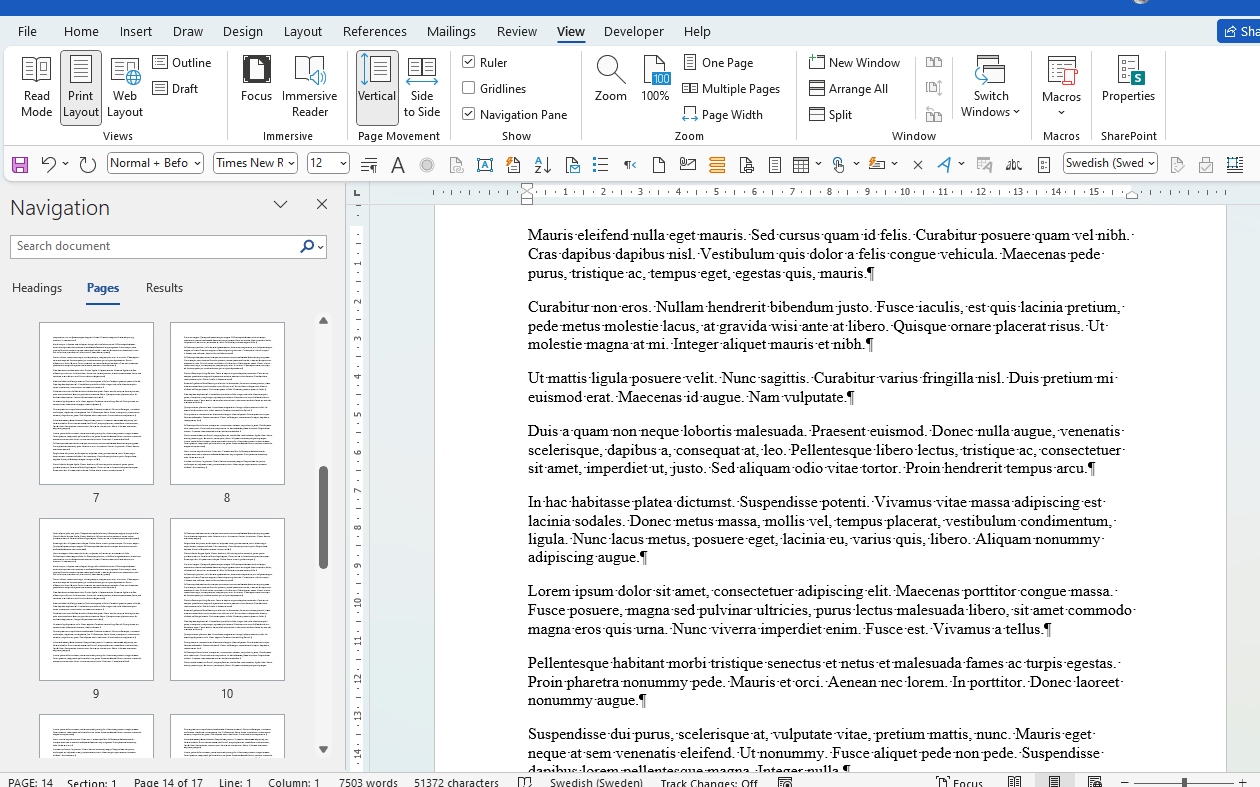The image size is (1260, 787).
Task: Select the Headings tab in the Navigation pane
Action: pyautogui.click(x=36, y=288)
